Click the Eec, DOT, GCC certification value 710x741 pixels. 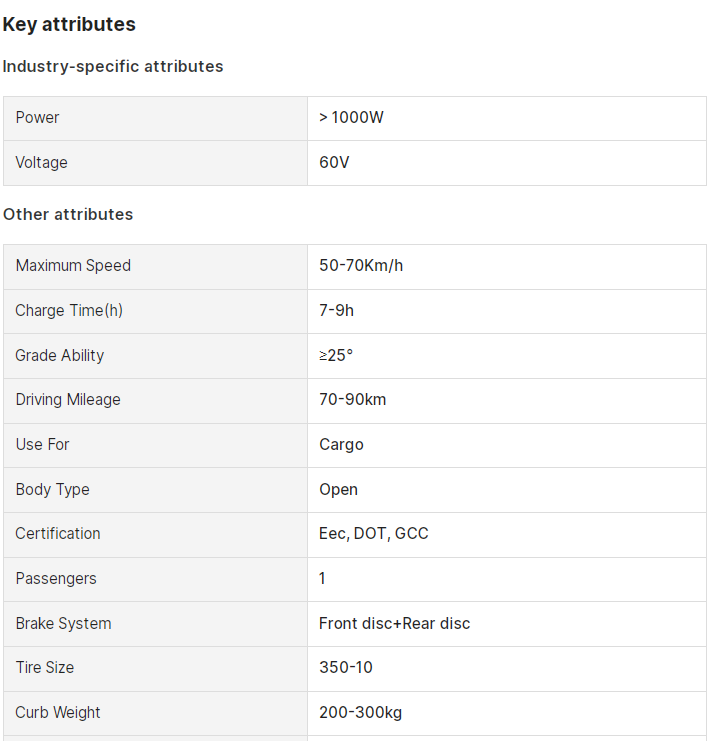tap(373, 534)
